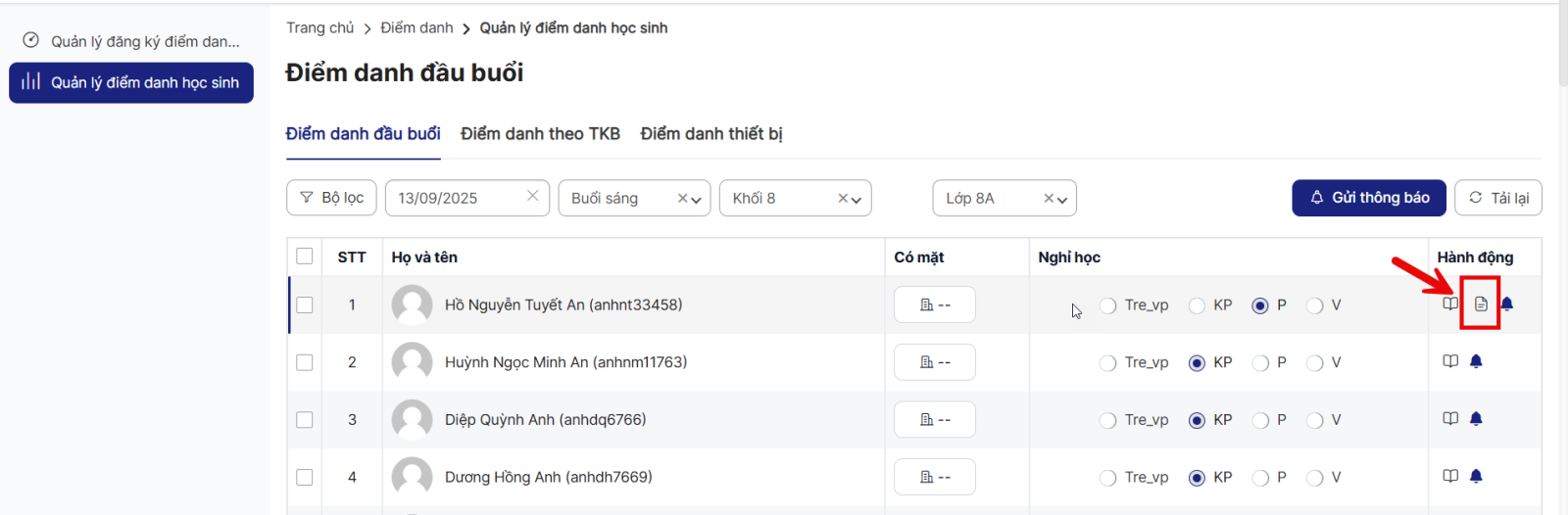Screen dimensions: 1568x515
Task: Click the avatar of Diệp Quỳnh Anh
Action: coord(412,420)
